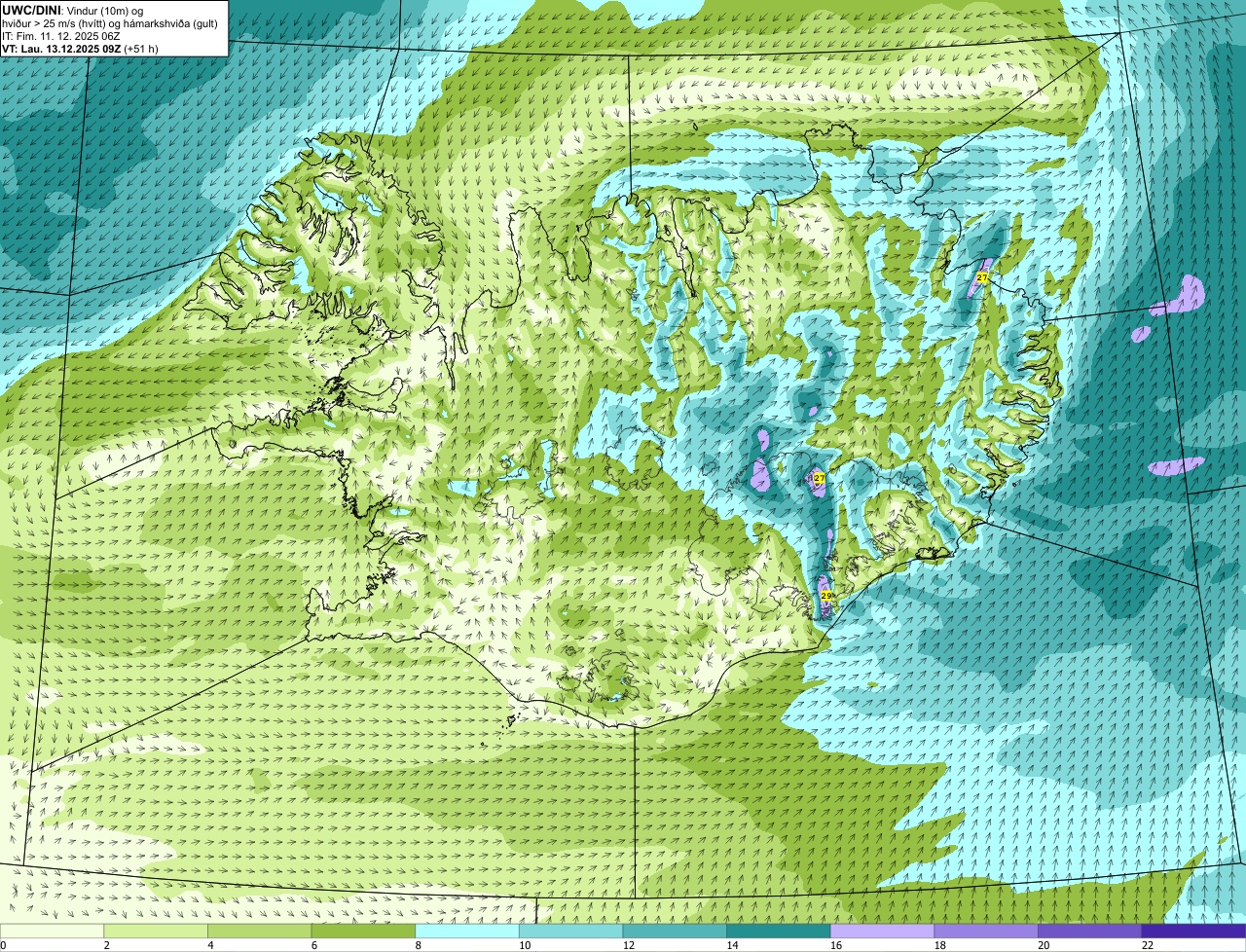Pick the teal 12–14 m/s legend swatch
1246x952 pixels.
click(675, 931)
